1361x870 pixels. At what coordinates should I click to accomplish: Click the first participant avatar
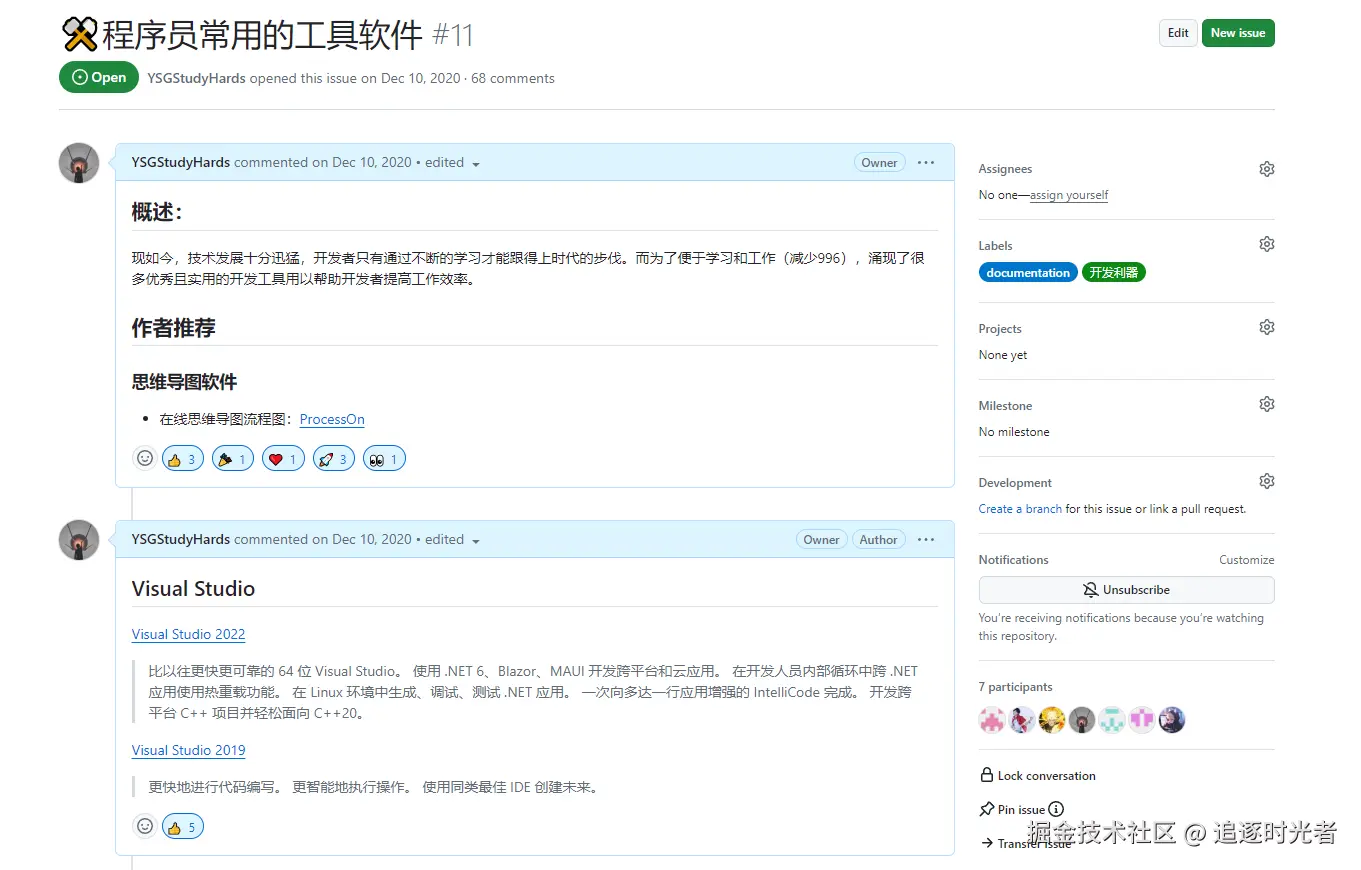pos(992,720)
